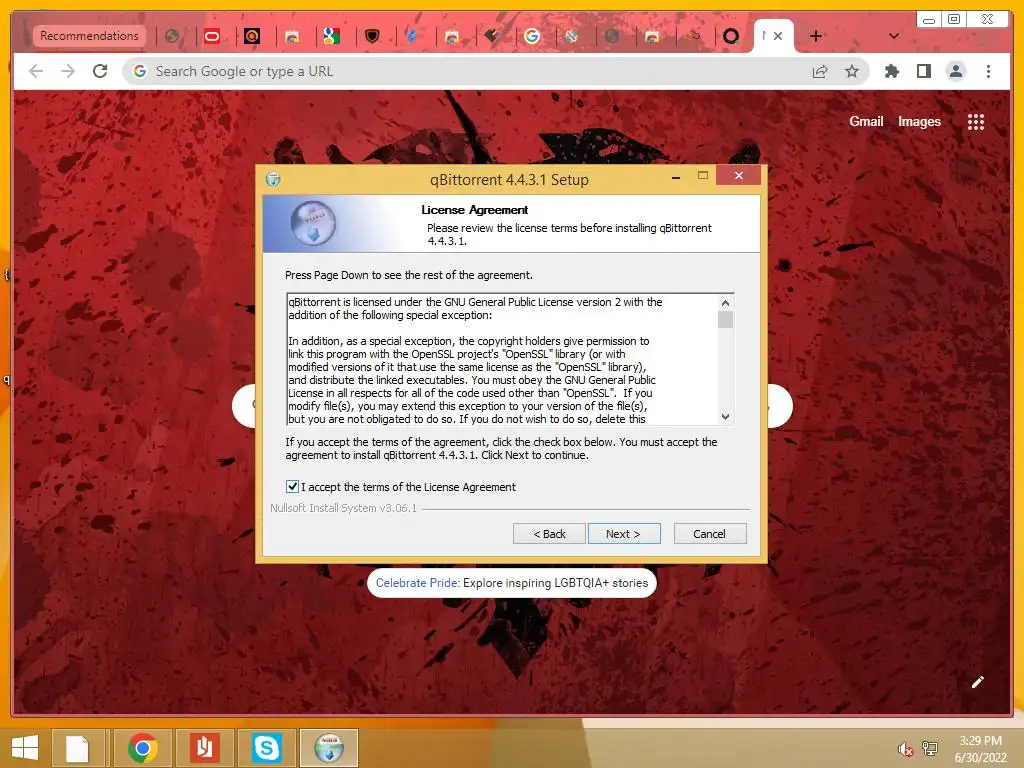Click the Chrome forward arrow
Screen dimensions: 1024x768
point(68,71)
